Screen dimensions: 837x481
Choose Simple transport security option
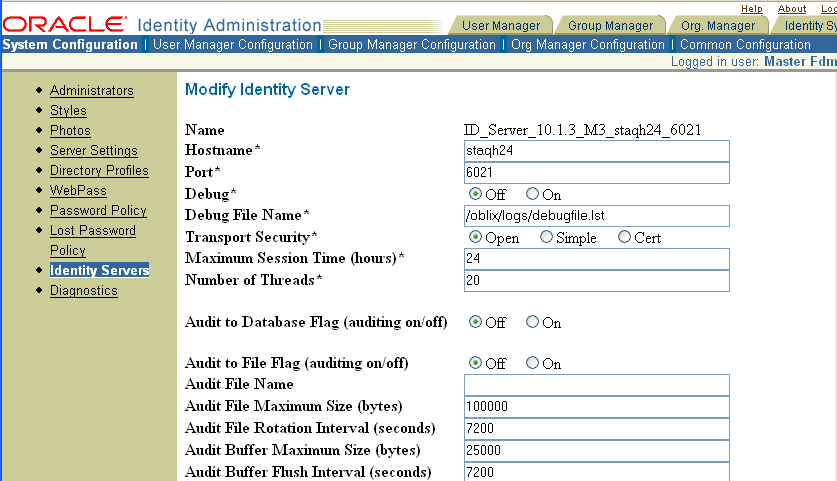[x=546, y=238]
